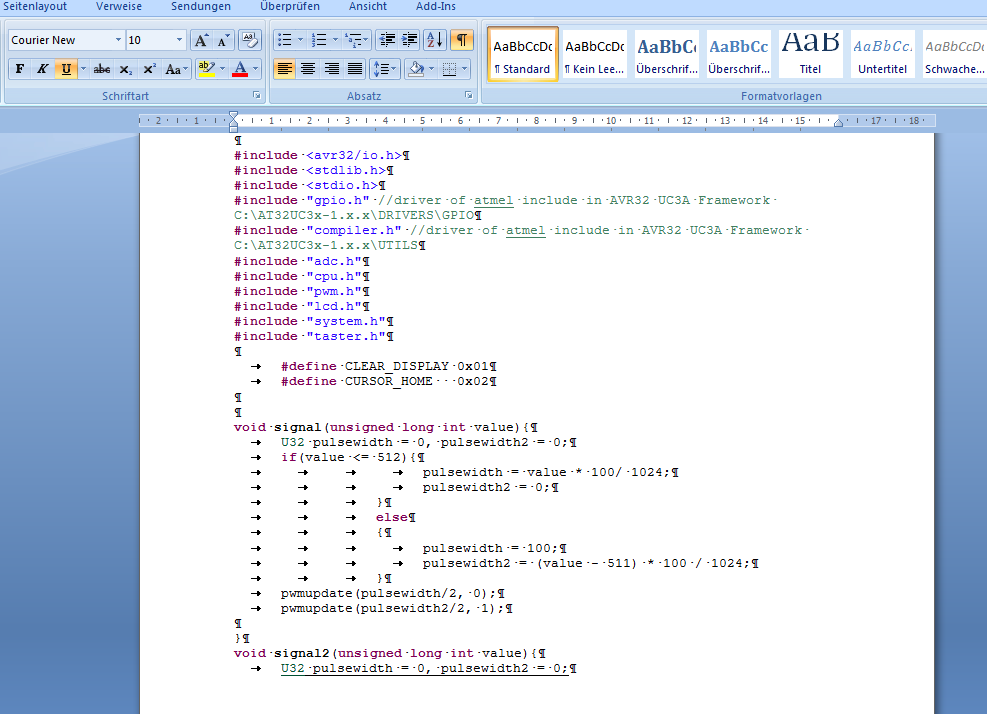Click the pwmupdate(pulsewidth2/2, 1) line
The width and height of the screenshot is (987, 714).
[397, 608]
